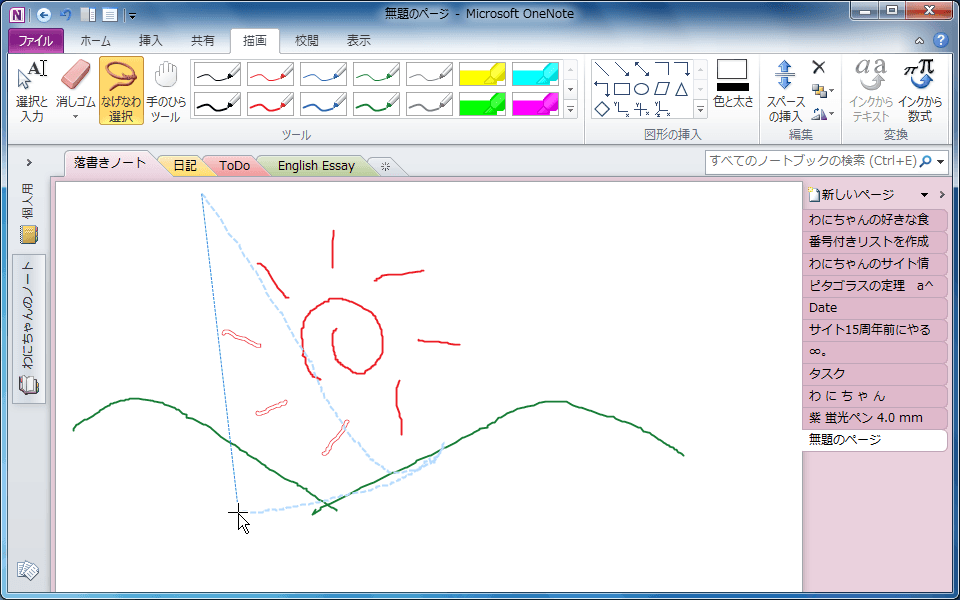The image size is (960, 600).
Task: Click スペースの挿入 insert space button
Action: (784, 91)
